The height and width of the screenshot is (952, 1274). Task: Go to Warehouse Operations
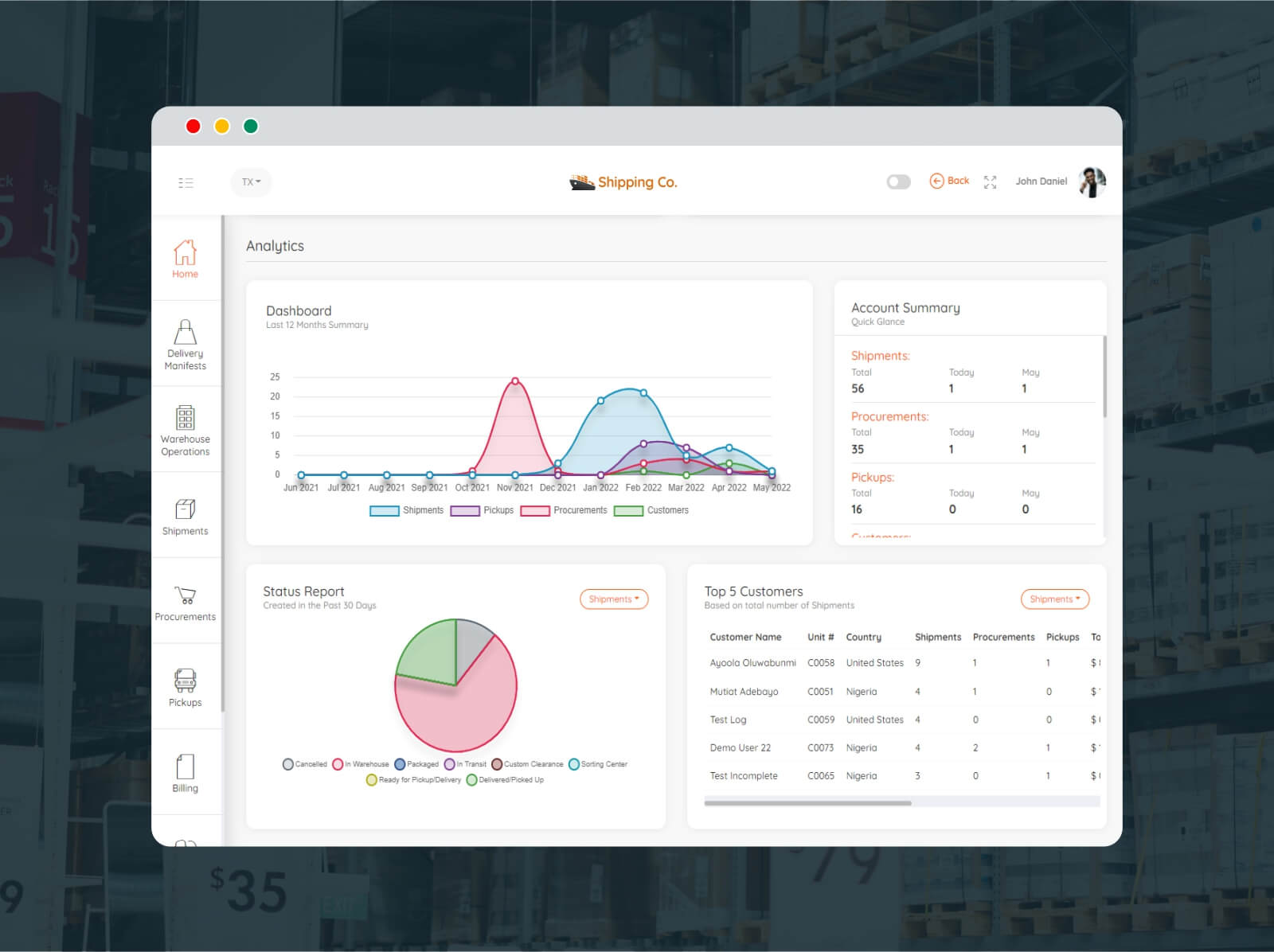tap(185, 430)
